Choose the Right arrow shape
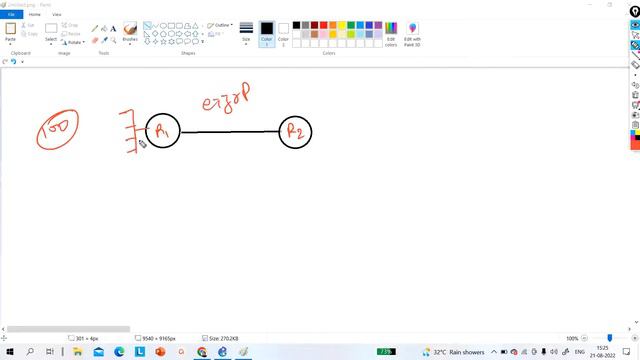This screenshot has width=640, height=360. click(179, 34)
